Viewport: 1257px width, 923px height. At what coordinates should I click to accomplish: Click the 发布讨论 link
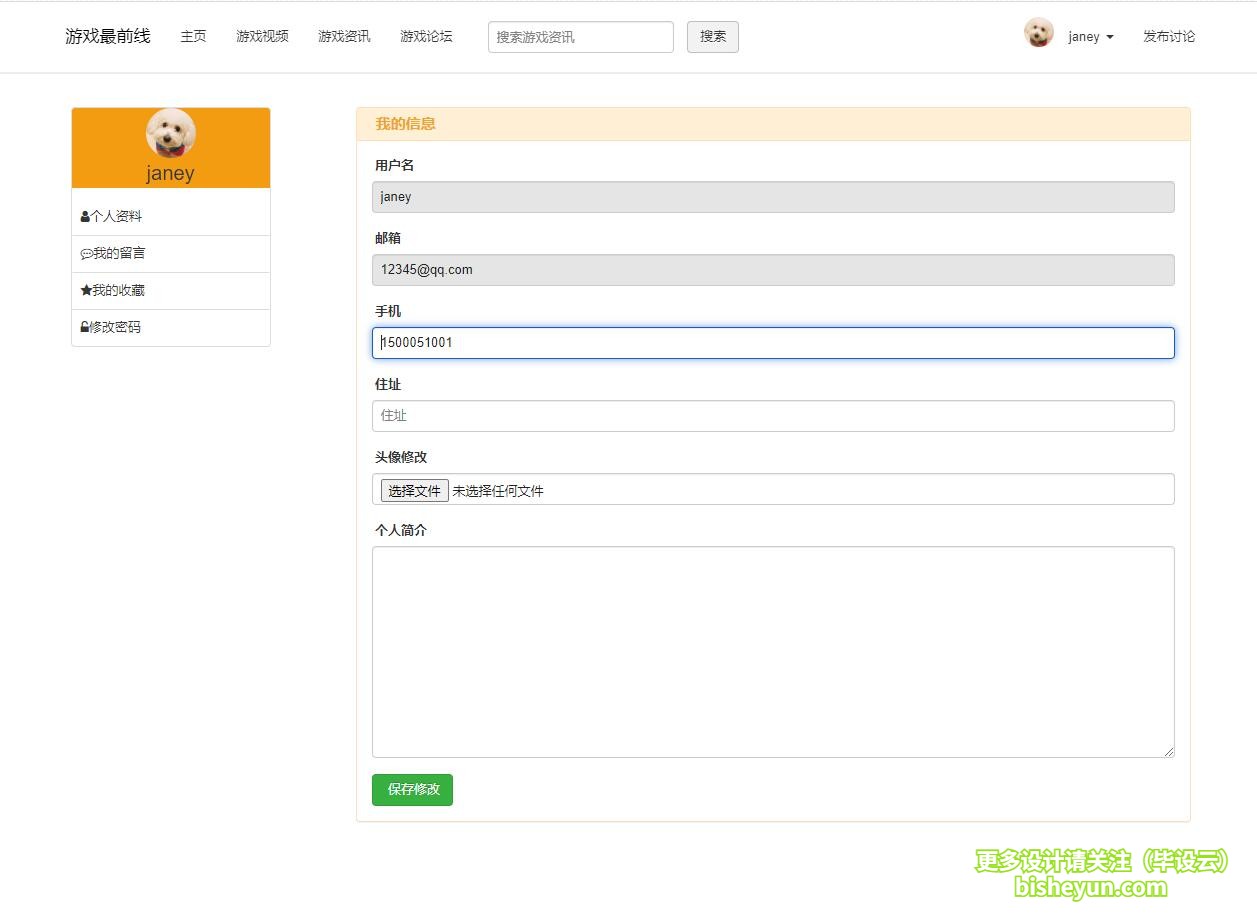click(x=1169, y=36)
